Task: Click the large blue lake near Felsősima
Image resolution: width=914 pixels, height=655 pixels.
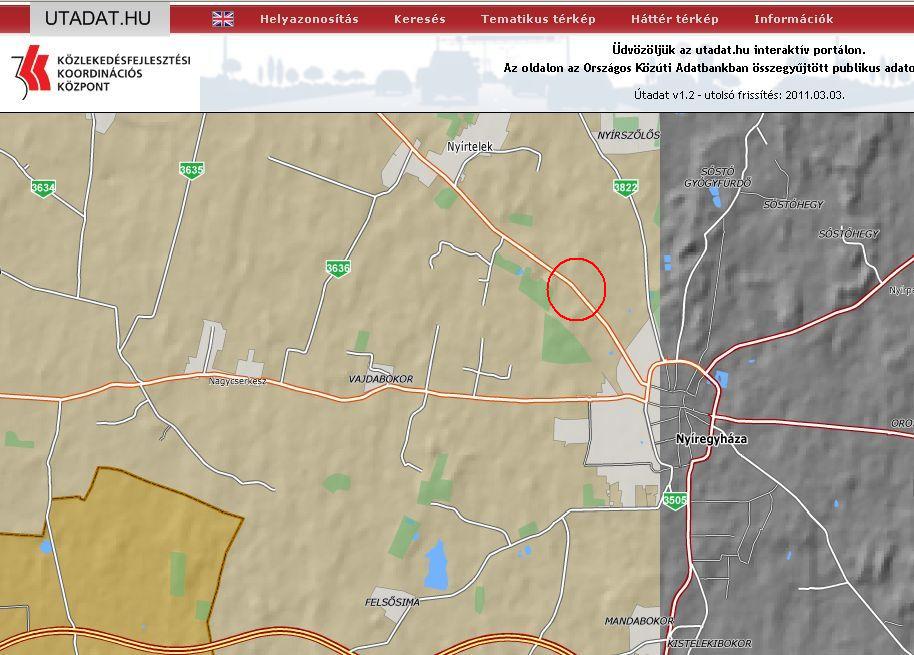Action: click(x=436, y=566)
